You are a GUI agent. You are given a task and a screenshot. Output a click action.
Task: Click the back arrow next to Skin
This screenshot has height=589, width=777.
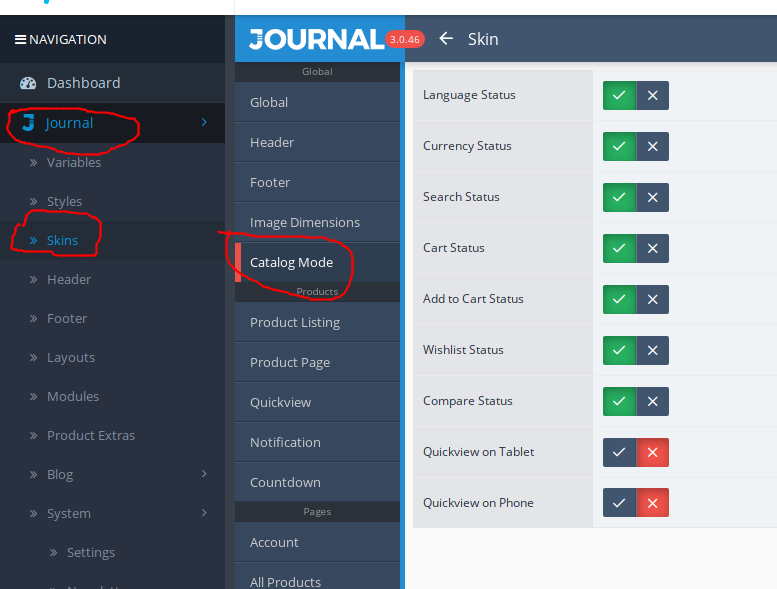pos(446,39)
